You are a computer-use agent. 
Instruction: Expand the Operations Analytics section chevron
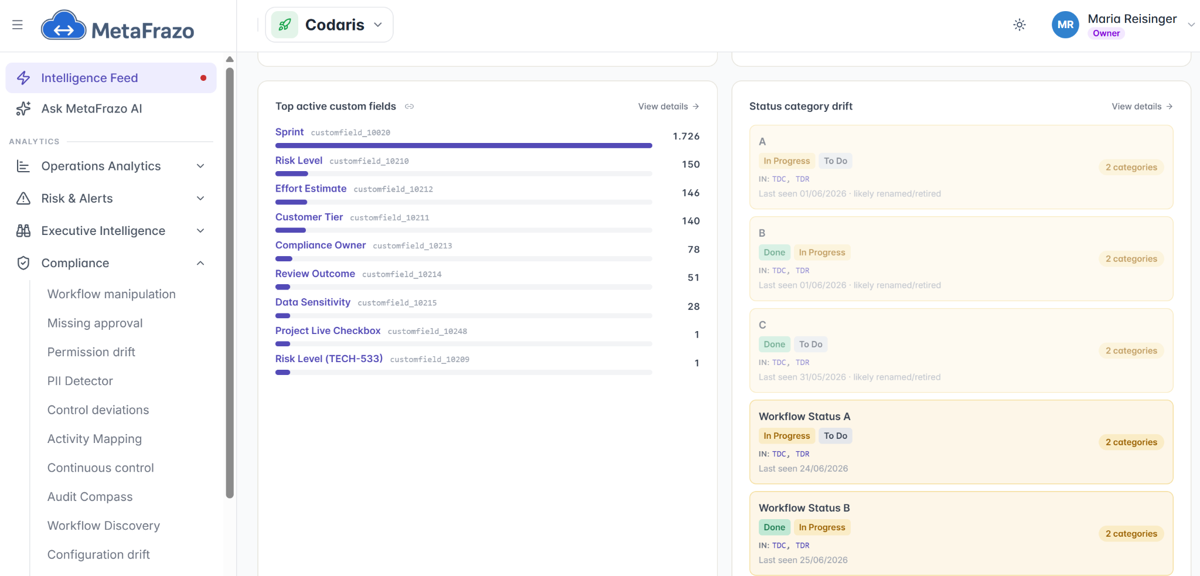(x=200, y=166)
